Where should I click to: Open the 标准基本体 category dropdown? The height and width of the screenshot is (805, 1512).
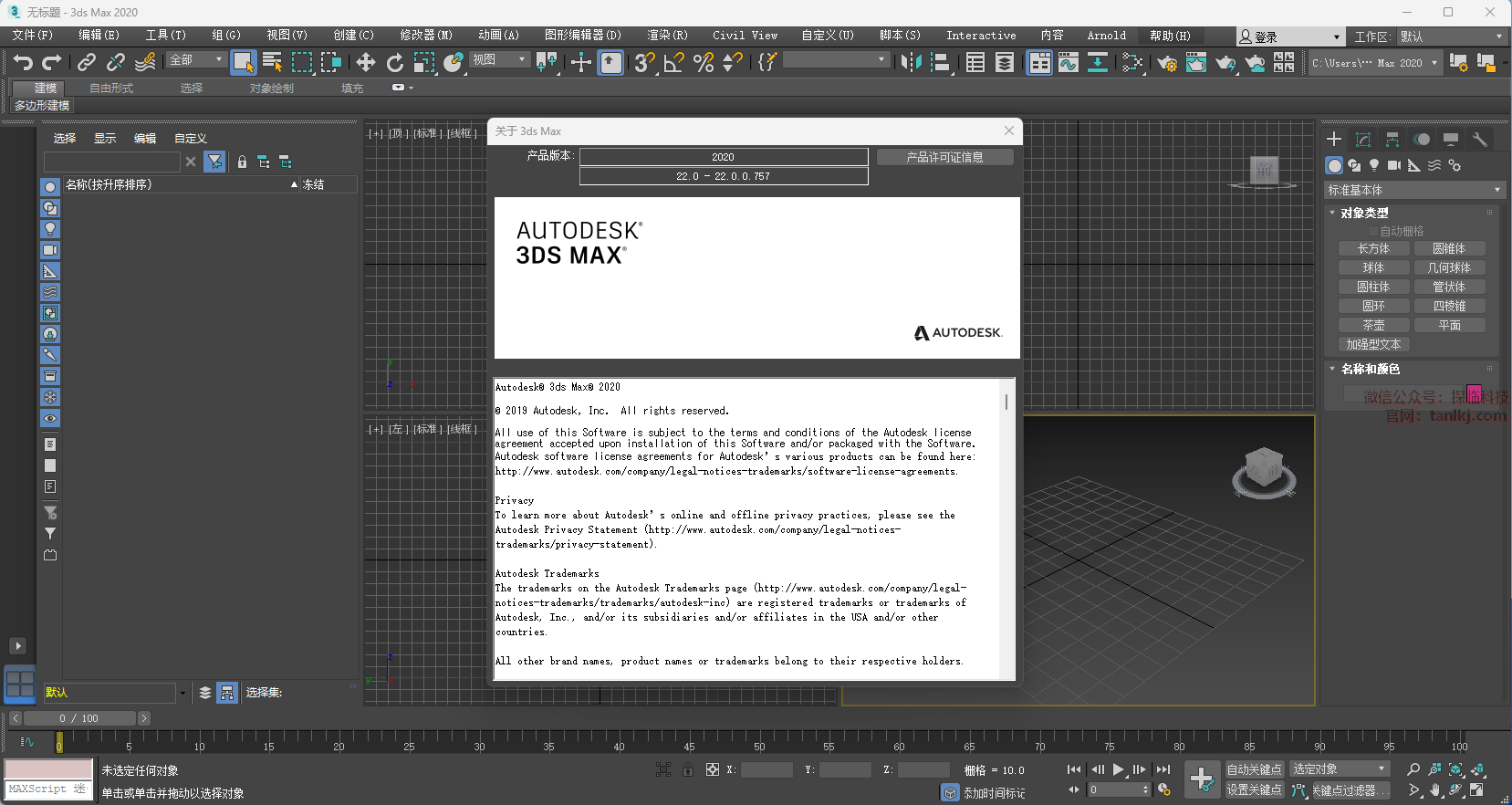click(x=1413, y=190)
